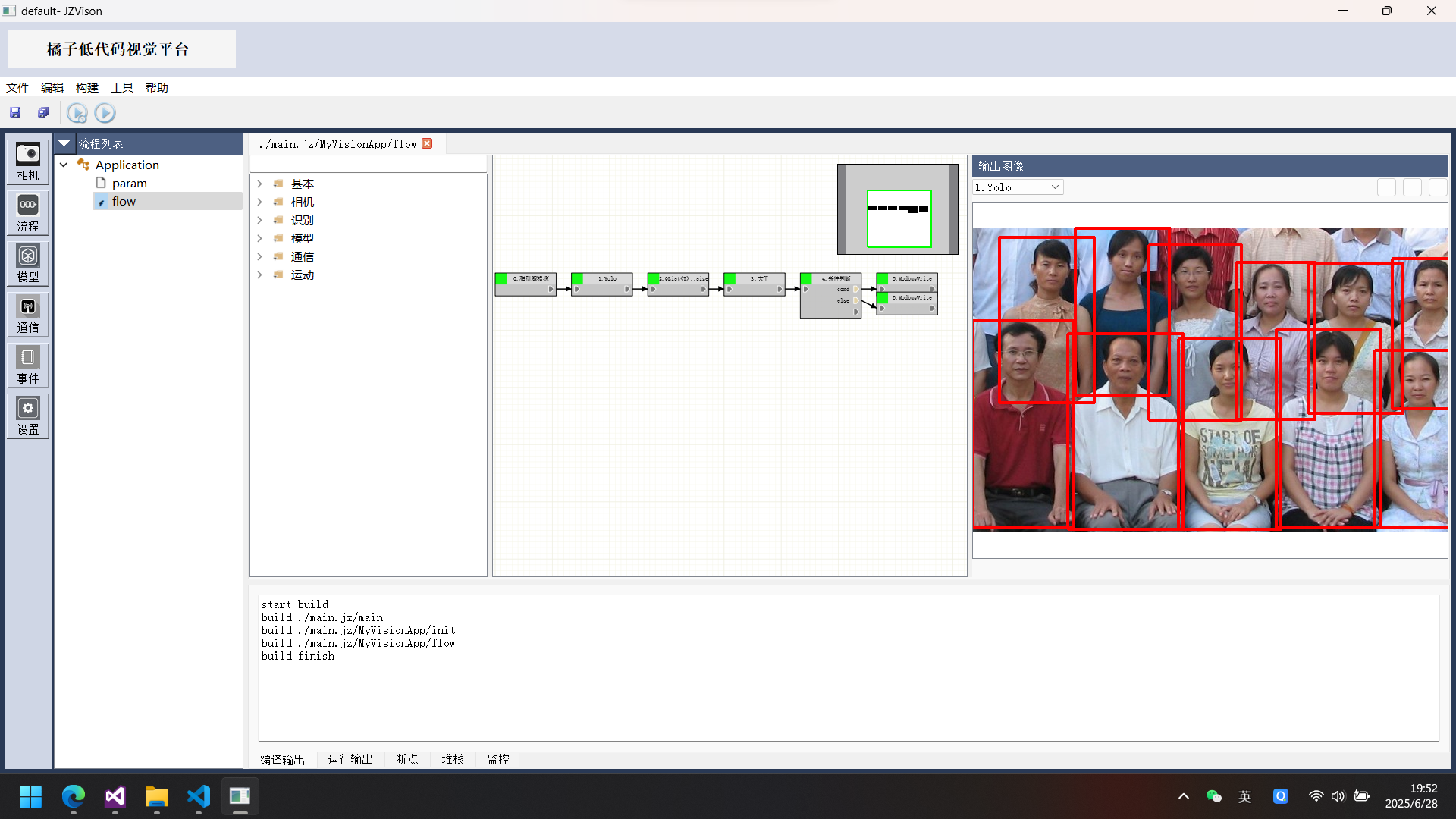Click the "start build" output line
The height and width of the screenshot is (819, 1456).
(x=295, y=604)
